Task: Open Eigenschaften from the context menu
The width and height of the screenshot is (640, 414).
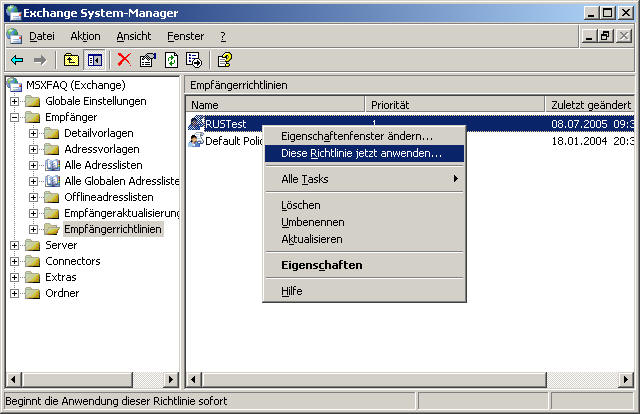Action: coord(364,265)
